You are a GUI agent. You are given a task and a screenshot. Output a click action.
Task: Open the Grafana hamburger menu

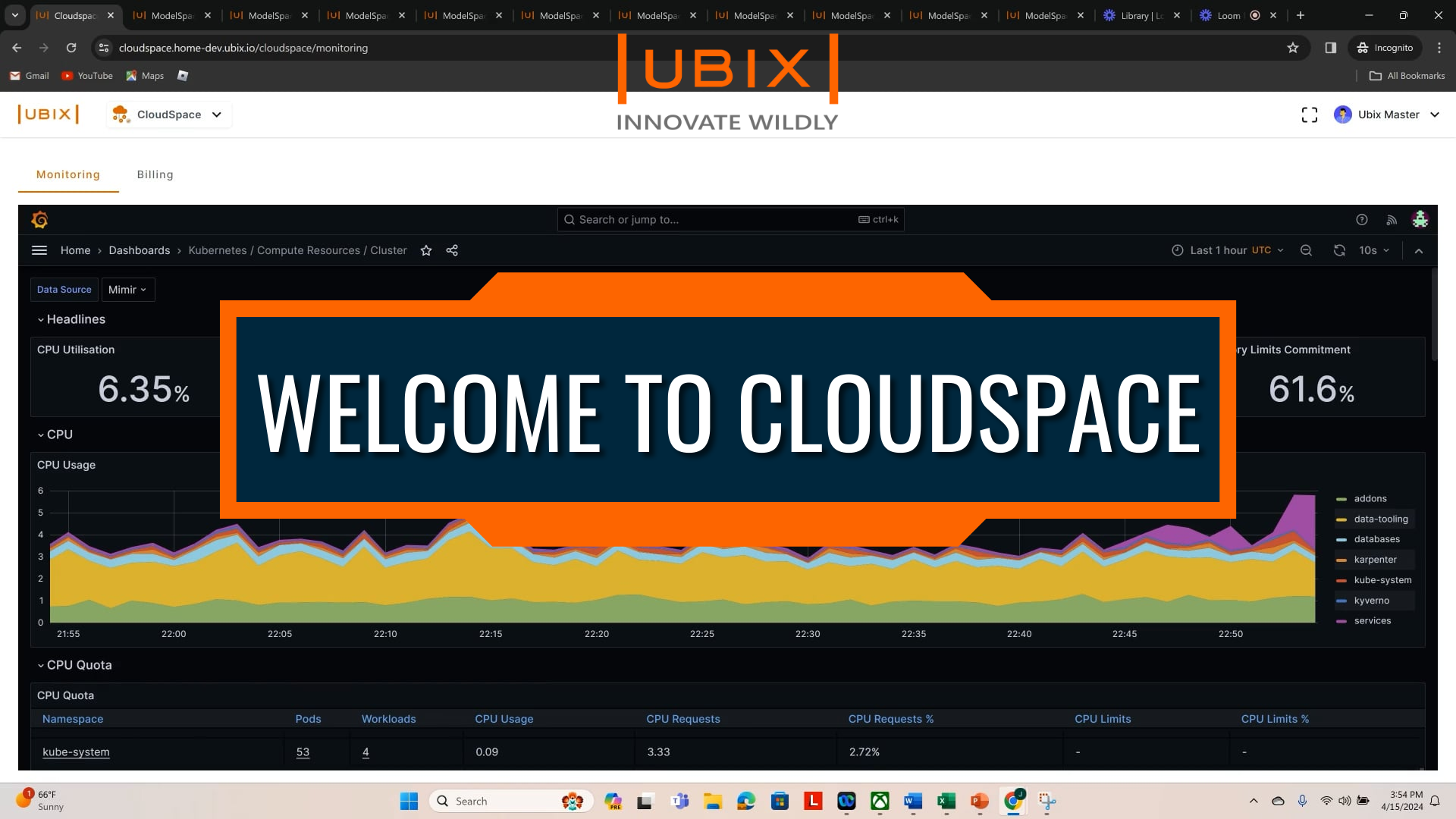click(x=39, y=250)
